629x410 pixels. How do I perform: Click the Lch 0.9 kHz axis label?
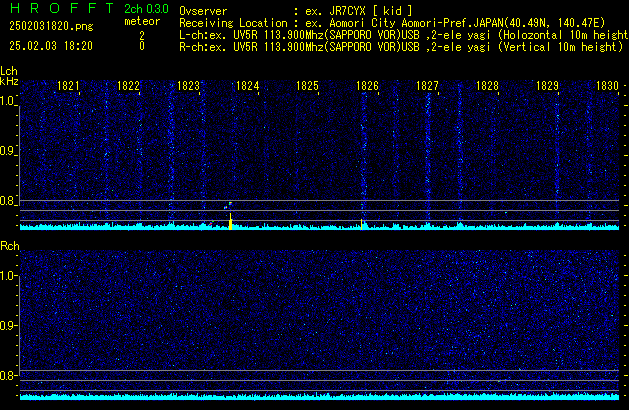[7, 151]
